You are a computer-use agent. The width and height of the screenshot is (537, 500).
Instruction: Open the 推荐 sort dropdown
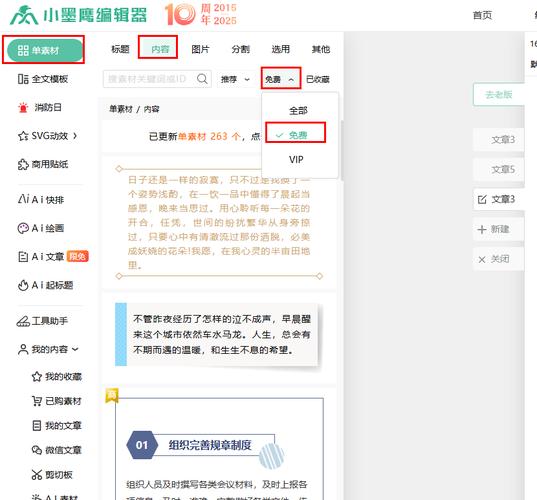[235, 79]
